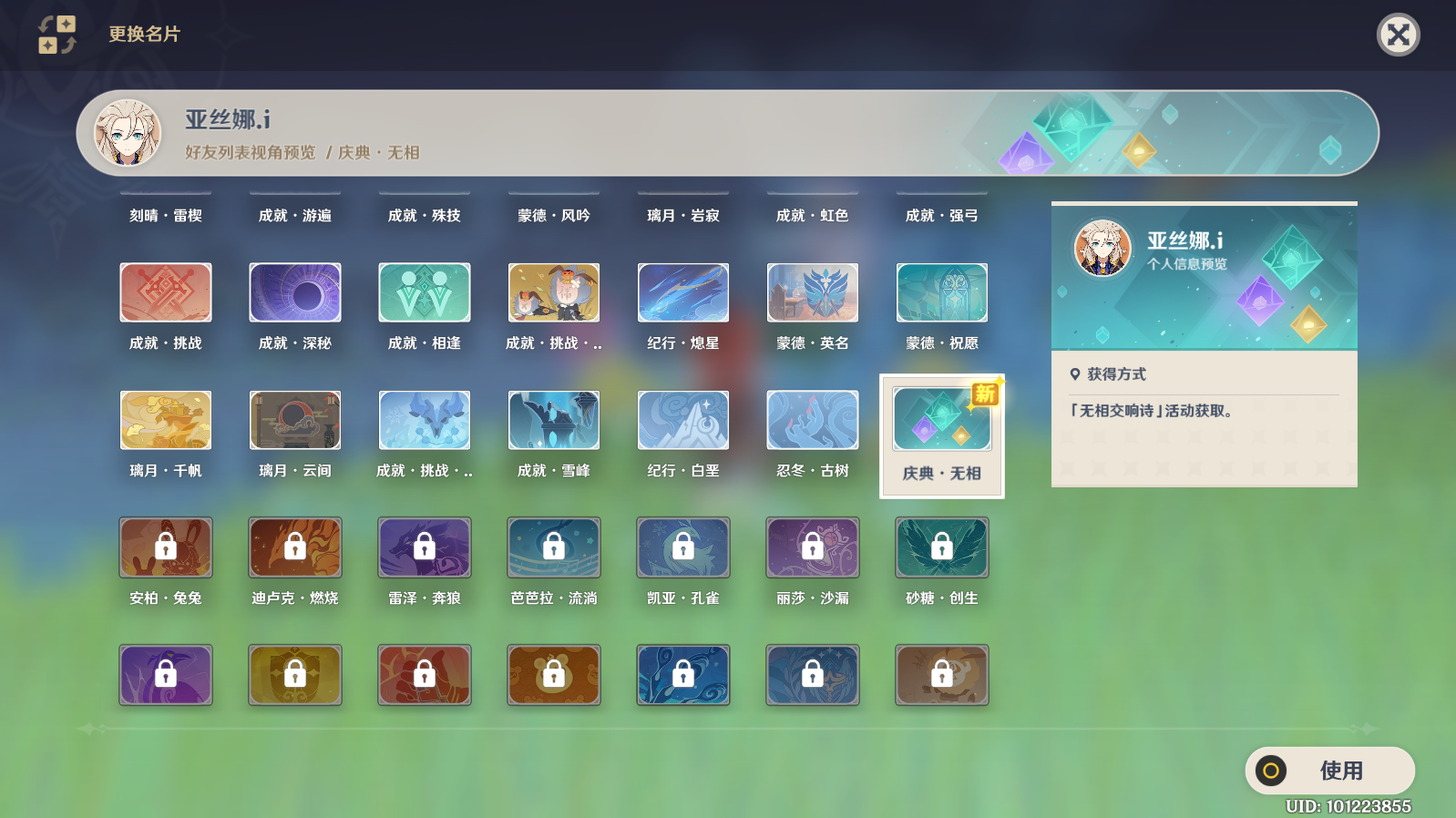Click the 更换名片 title
This screenshot has width=1456, height=818.
(x=145, y=34)
